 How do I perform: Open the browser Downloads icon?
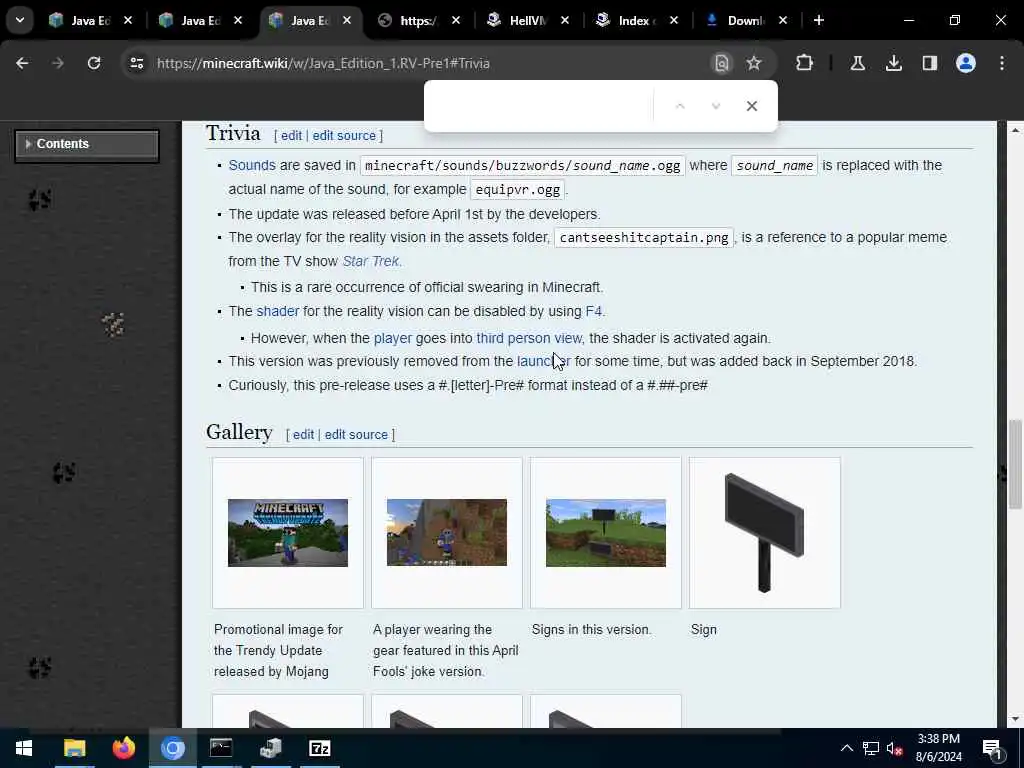pyautogui.click(x=893, y=63)
